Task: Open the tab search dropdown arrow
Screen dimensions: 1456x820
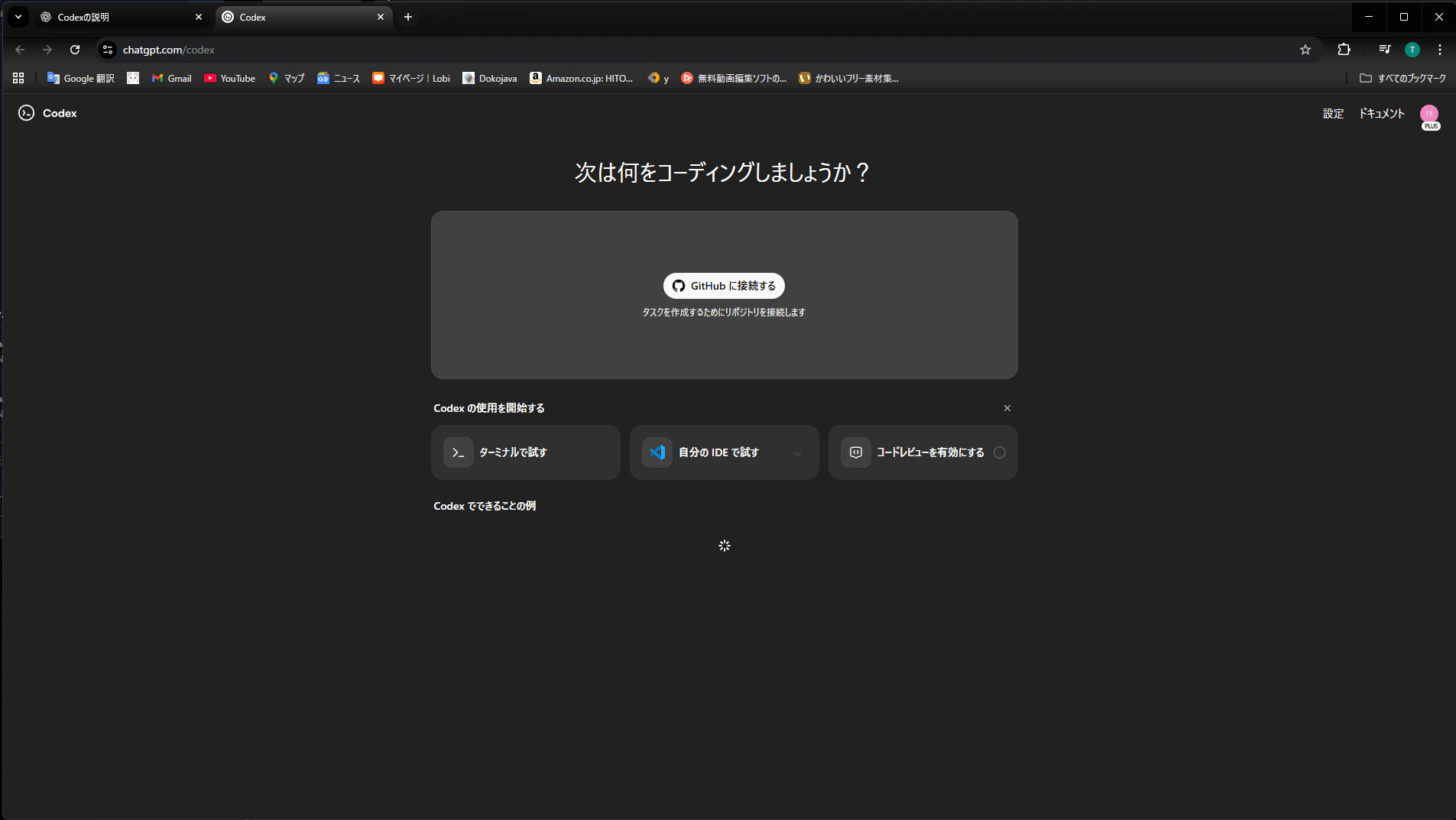Action: click(18, 17)
